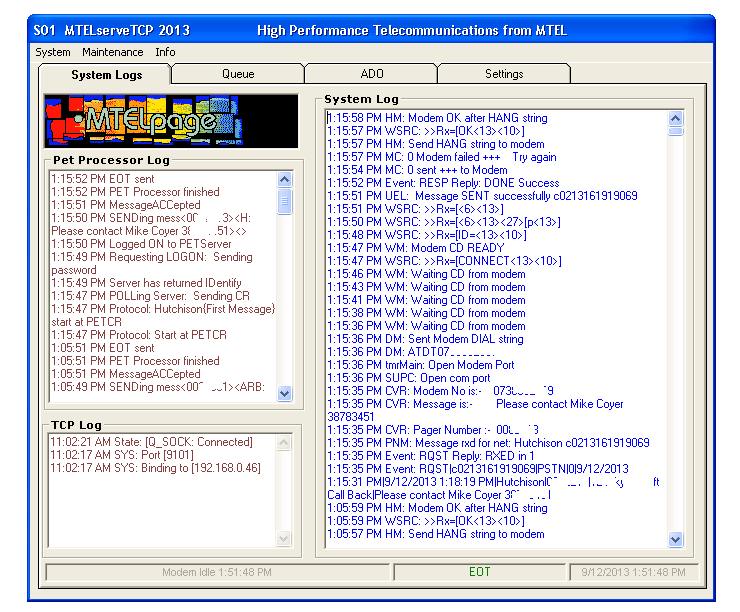
Task: Select "Event: RESP Reply: DONE Success" line
Action: (443, 183)
